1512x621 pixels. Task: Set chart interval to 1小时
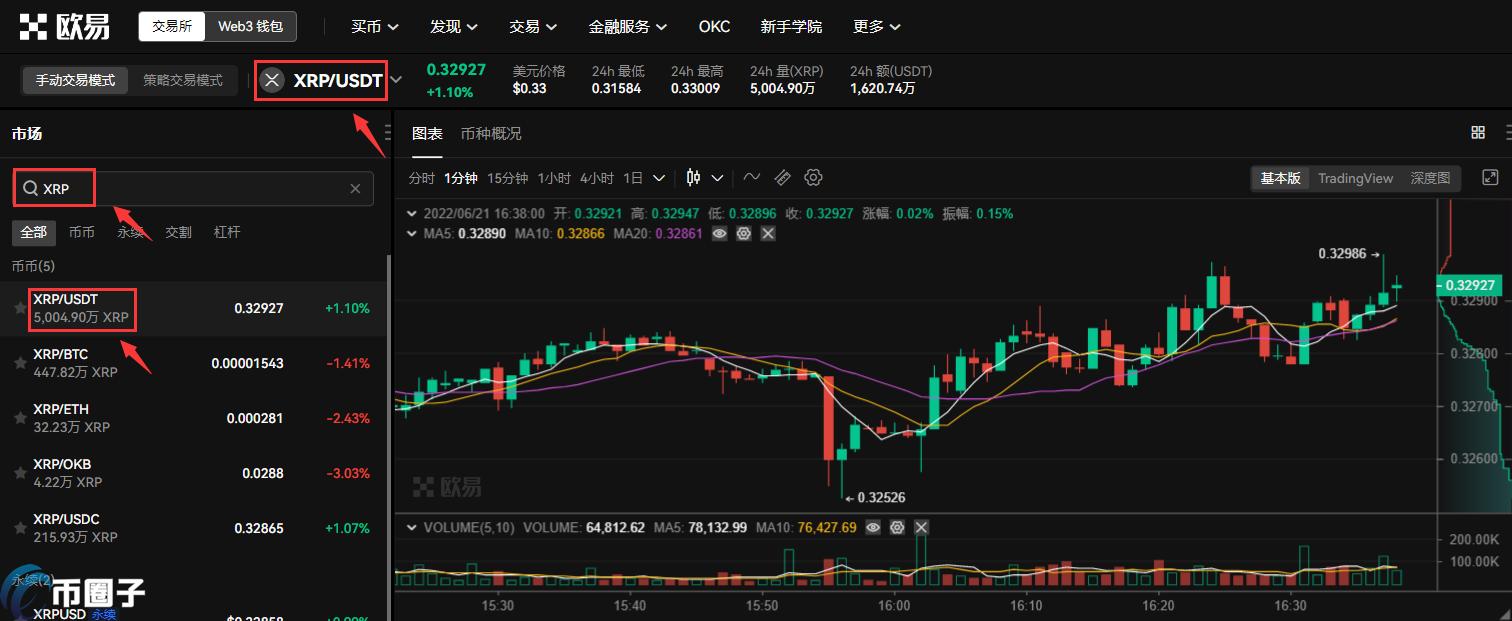(554, 178)
